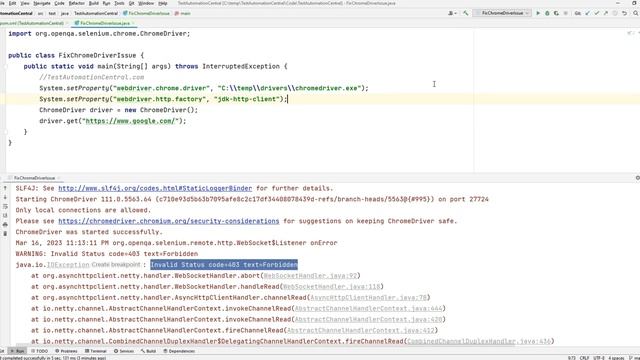Click the Git commit checkmark icon
This screenshot has width=640, height=360.
point(597,13)
